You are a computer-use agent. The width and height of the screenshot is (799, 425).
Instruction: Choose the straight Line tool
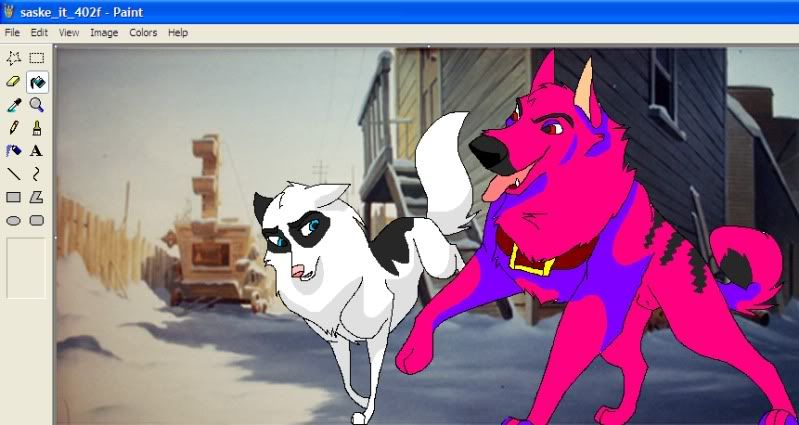pyautogui.click(x=13, y=174)
